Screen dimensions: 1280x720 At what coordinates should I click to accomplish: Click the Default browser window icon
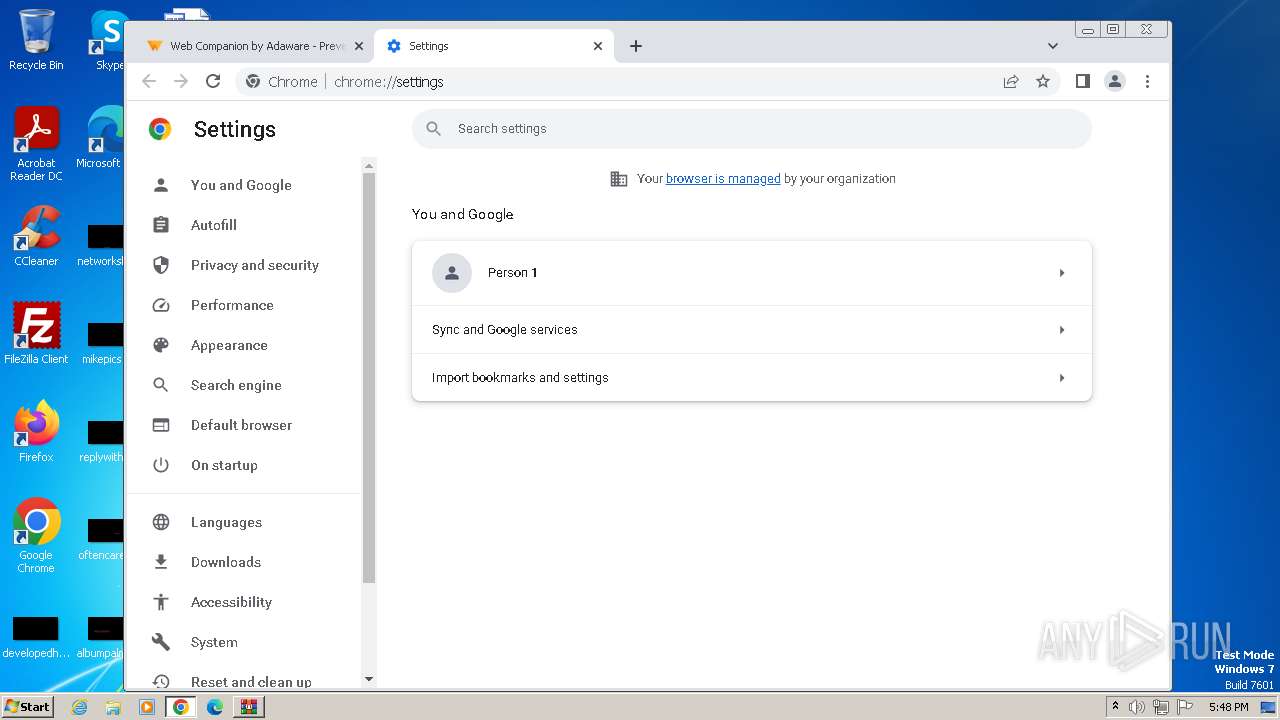pyautogui.click(x=160, y=425)
